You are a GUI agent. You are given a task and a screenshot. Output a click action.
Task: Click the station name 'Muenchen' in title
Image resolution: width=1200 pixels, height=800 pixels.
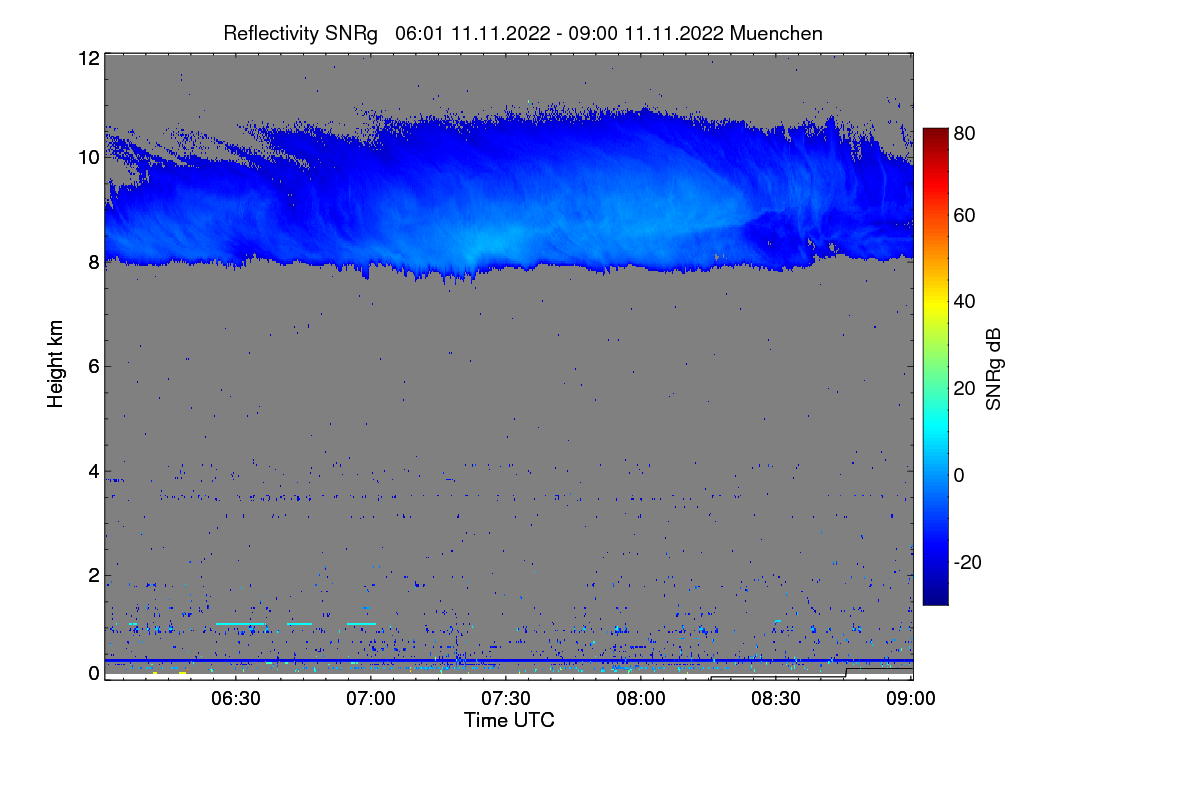776,33
